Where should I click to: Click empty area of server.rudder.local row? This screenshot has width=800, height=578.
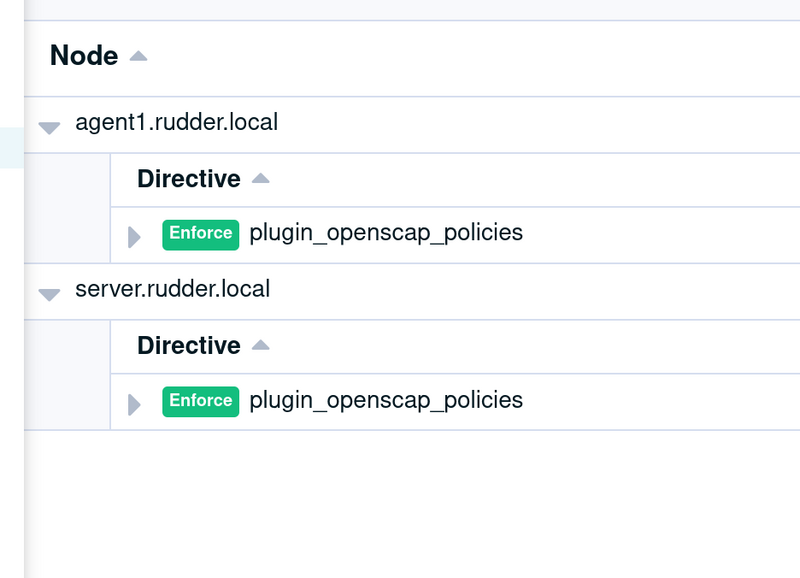pyautogui.click(x=536, y=291)
